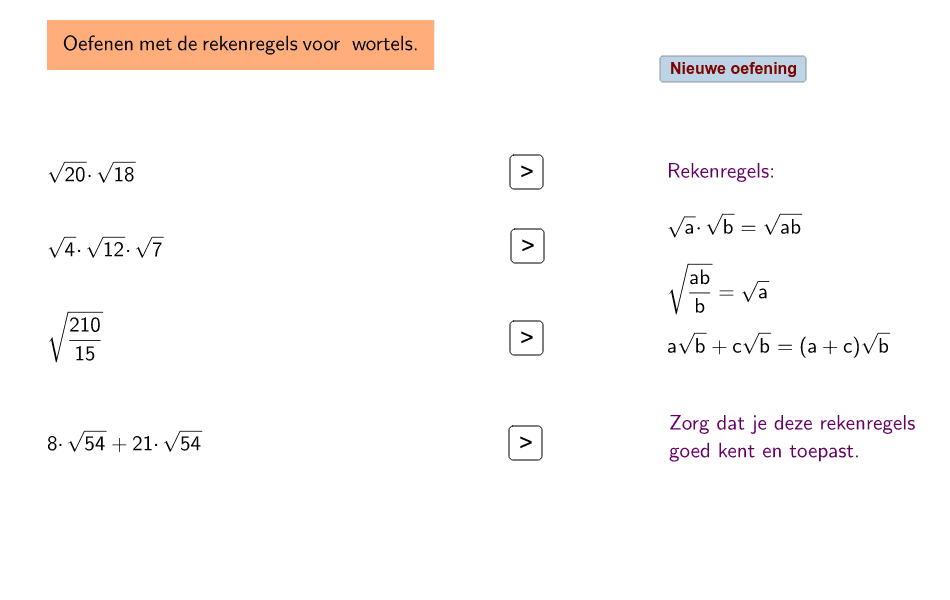Click the third '>' reveal icon
This screenshot has height=600, width=950.
[x=526, y=337]
